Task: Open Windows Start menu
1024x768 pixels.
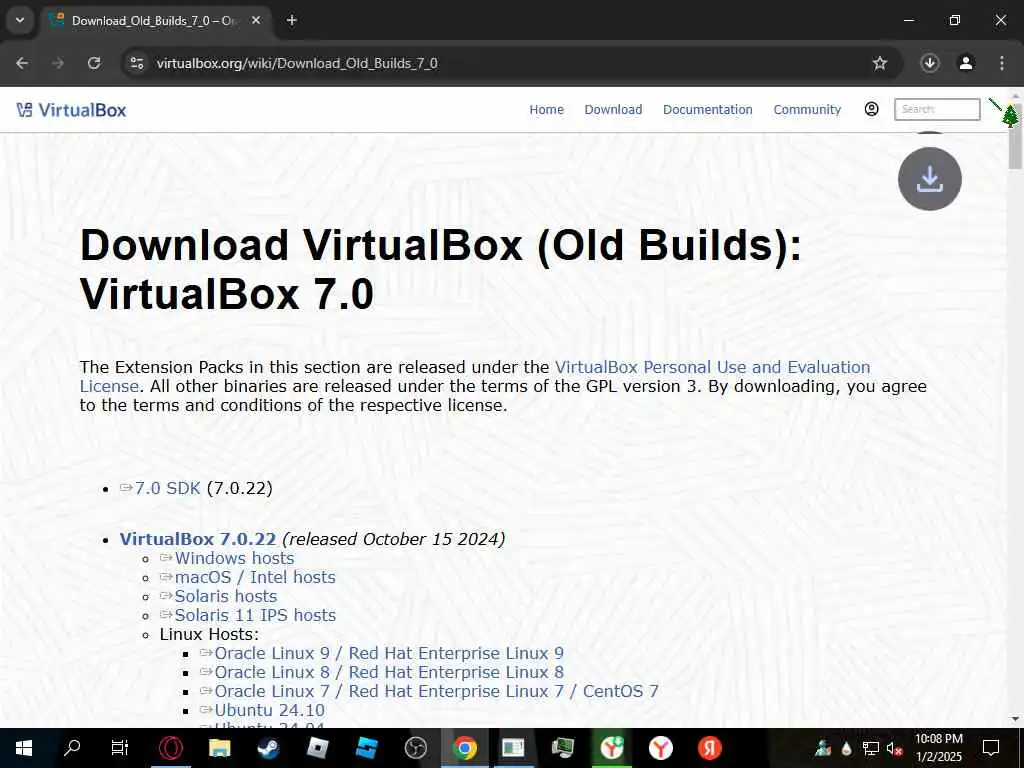Action: pos(24,748)
